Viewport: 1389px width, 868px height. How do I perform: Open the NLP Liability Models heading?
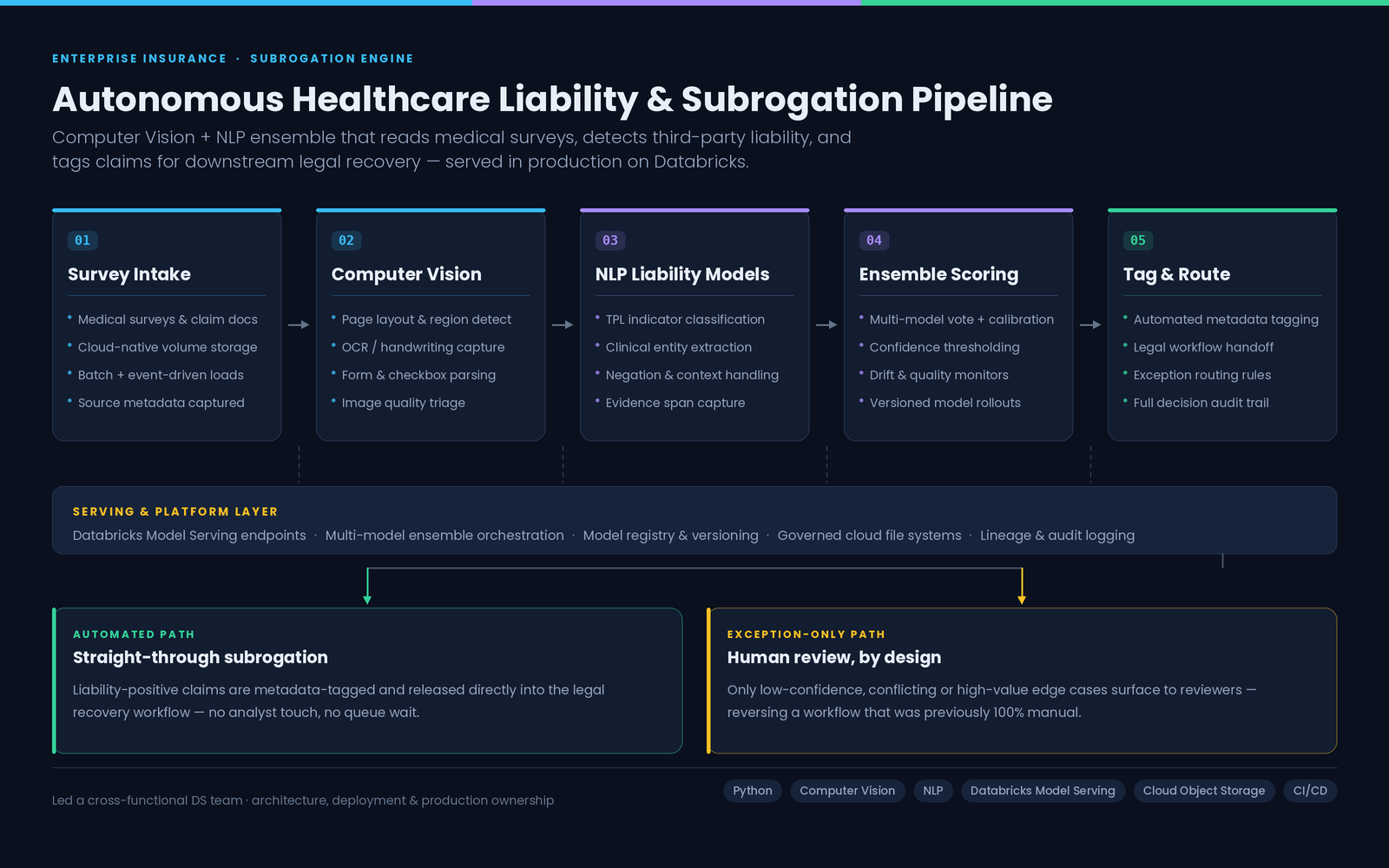click(682, 274)
